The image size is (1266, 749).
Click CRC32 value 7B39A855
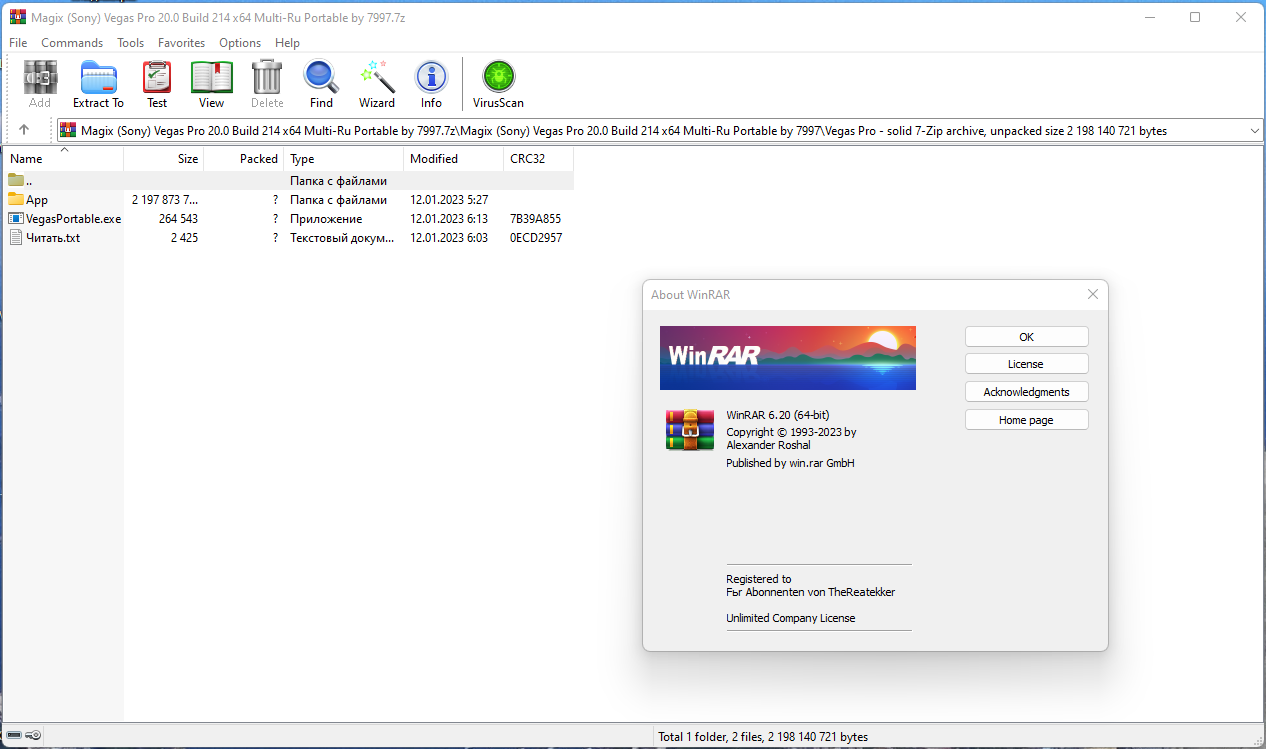(x=535, y=219)
